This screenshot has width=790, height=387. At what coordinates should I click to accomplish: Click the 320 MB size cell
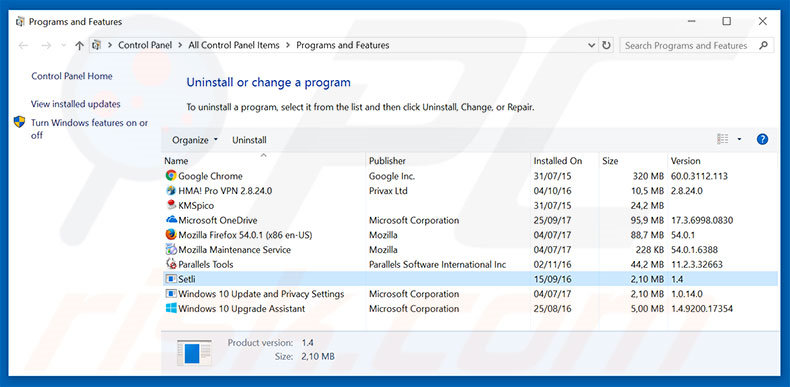[x=648, y=176]
